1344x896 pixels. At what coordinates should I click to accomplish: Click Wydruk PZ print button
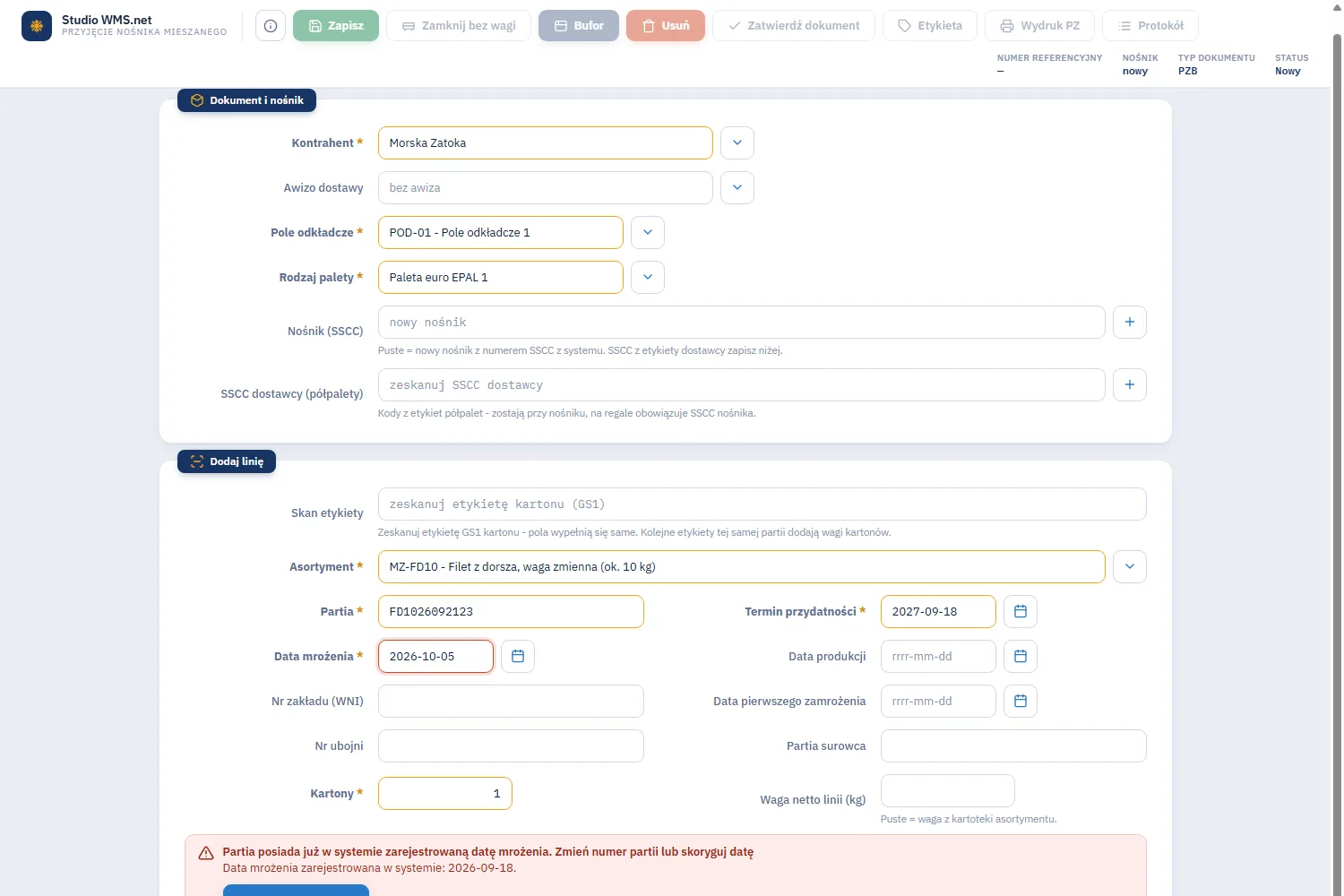click(1039, 26)
